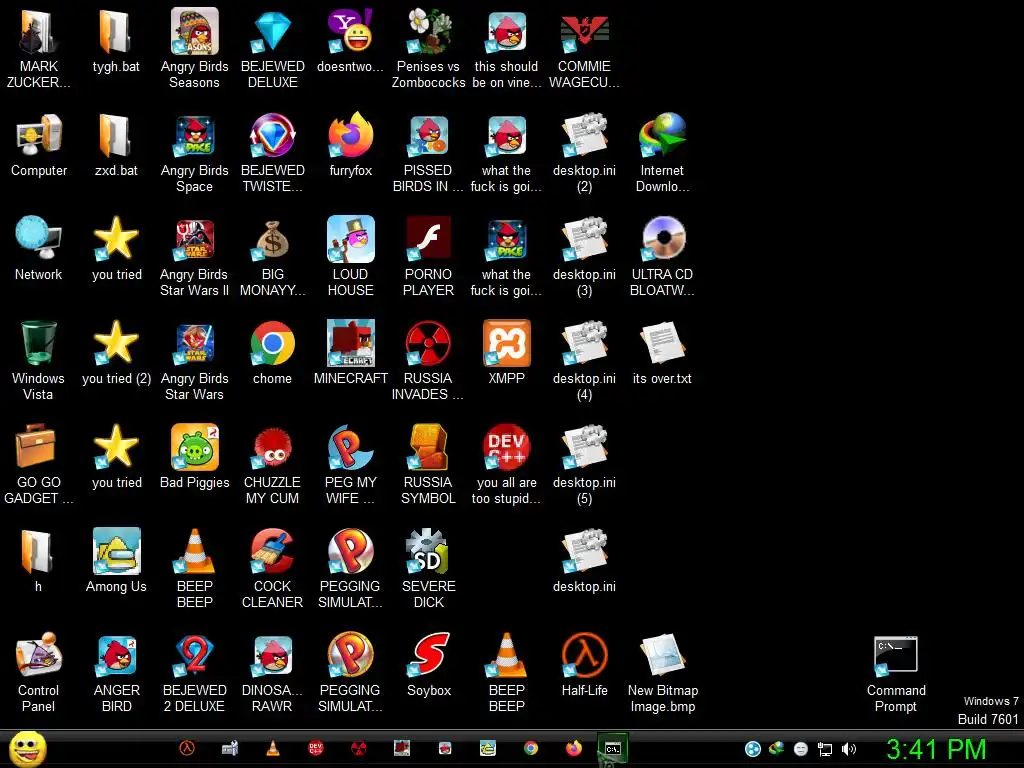Click the Dev-C++ icon in taskbar
The image size is (1024, 768).
coord(315,748)
